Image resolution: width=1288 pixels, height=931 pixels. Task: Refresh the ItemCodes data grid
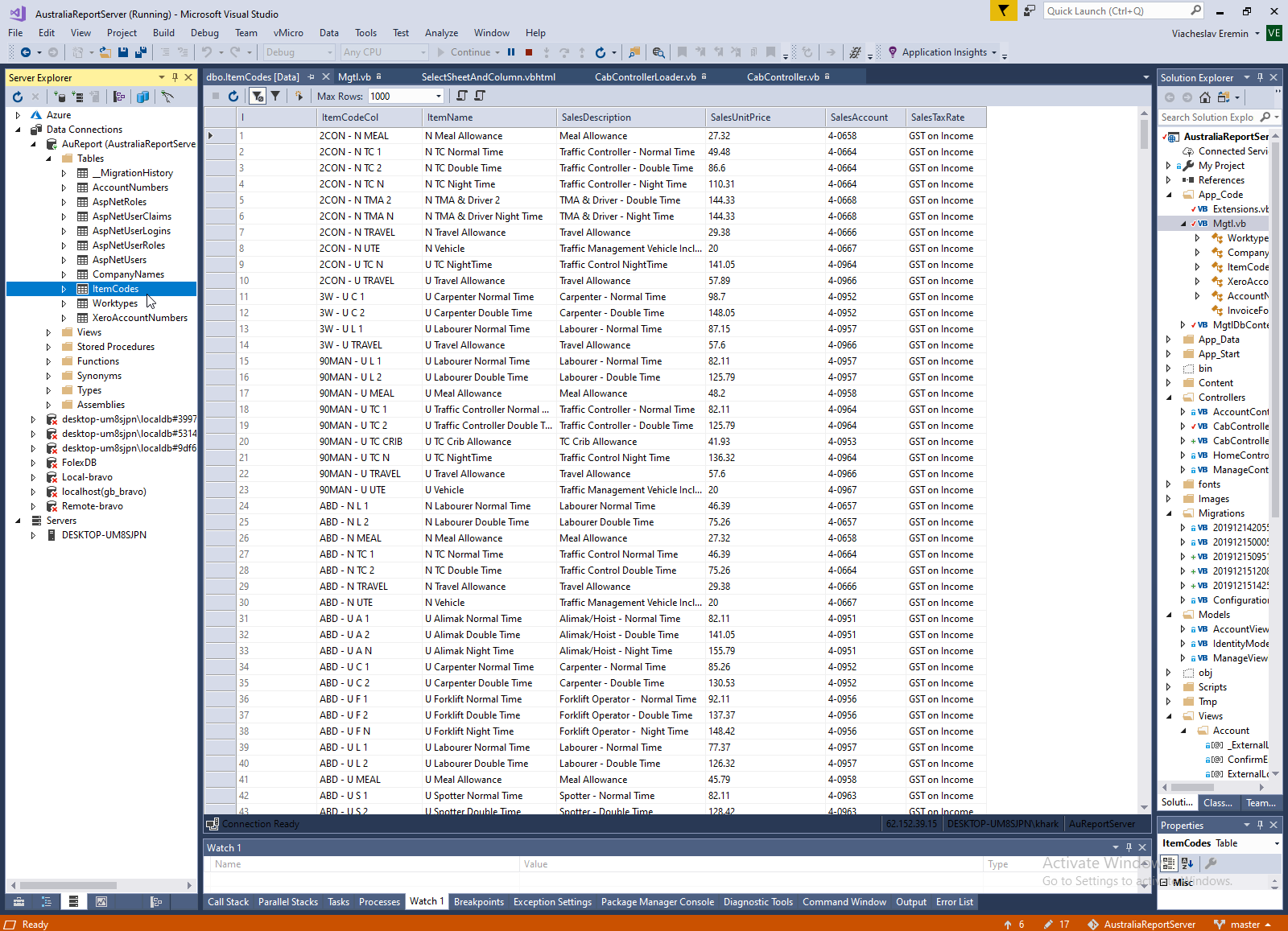[233, 96]
